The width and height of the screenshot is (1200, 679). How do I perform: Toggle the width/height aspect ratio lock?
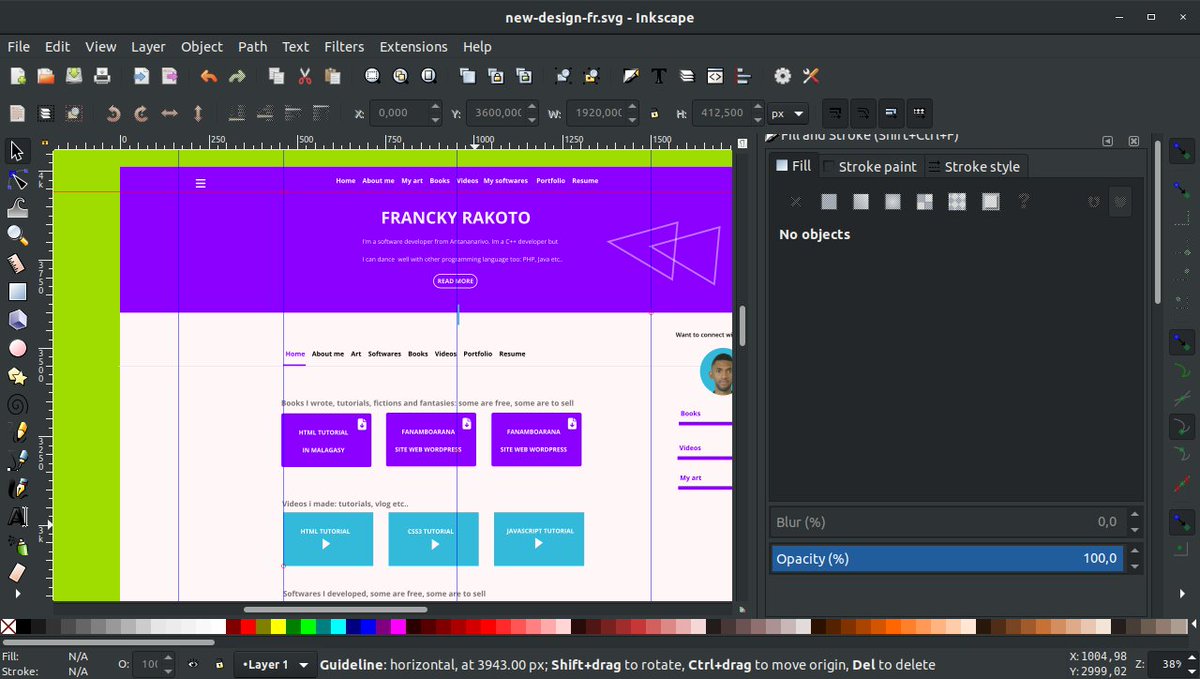point(655,113)
